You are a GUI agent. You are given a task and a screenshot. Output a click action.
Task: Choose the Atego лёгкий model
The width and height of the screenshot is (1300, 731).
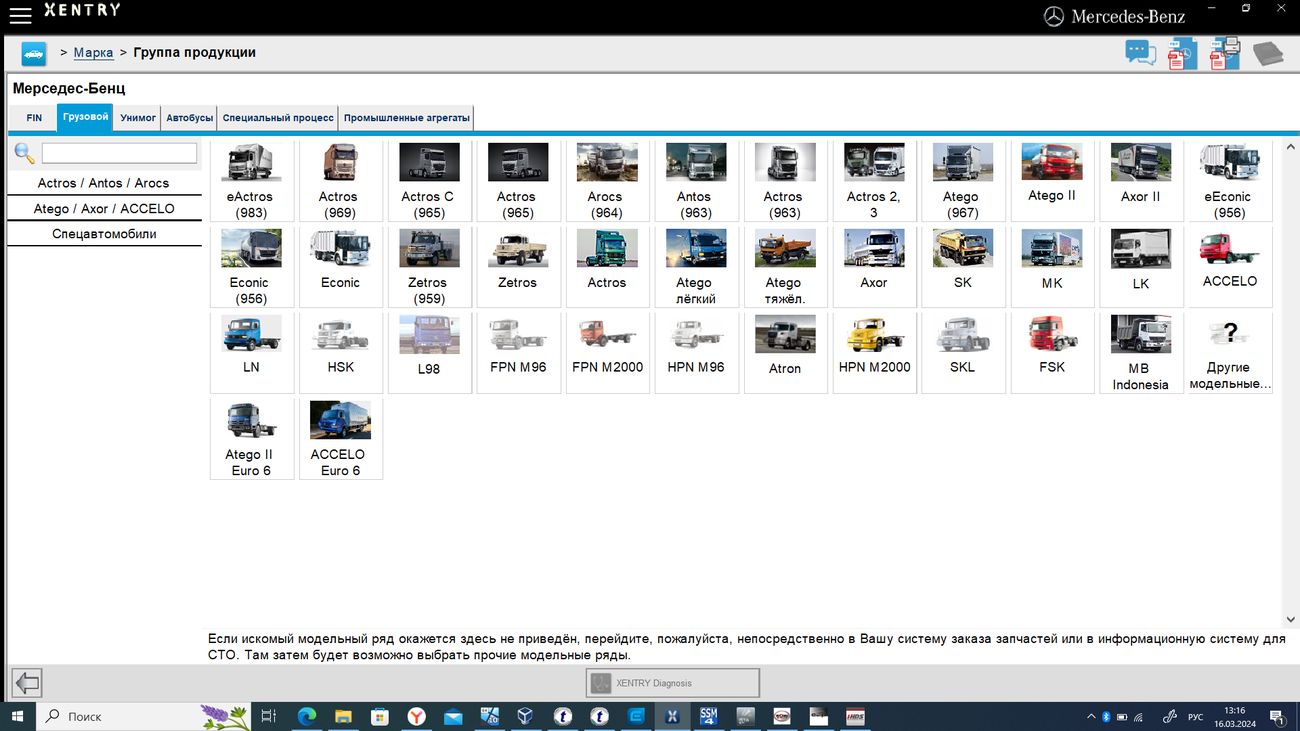click(696, 267)
